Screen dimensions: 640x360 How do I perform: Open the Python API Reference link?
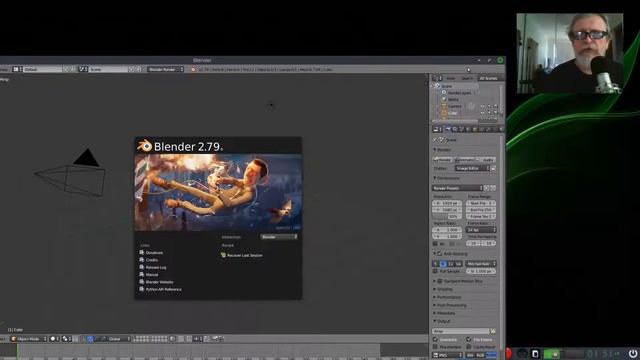tap(163, 289)
